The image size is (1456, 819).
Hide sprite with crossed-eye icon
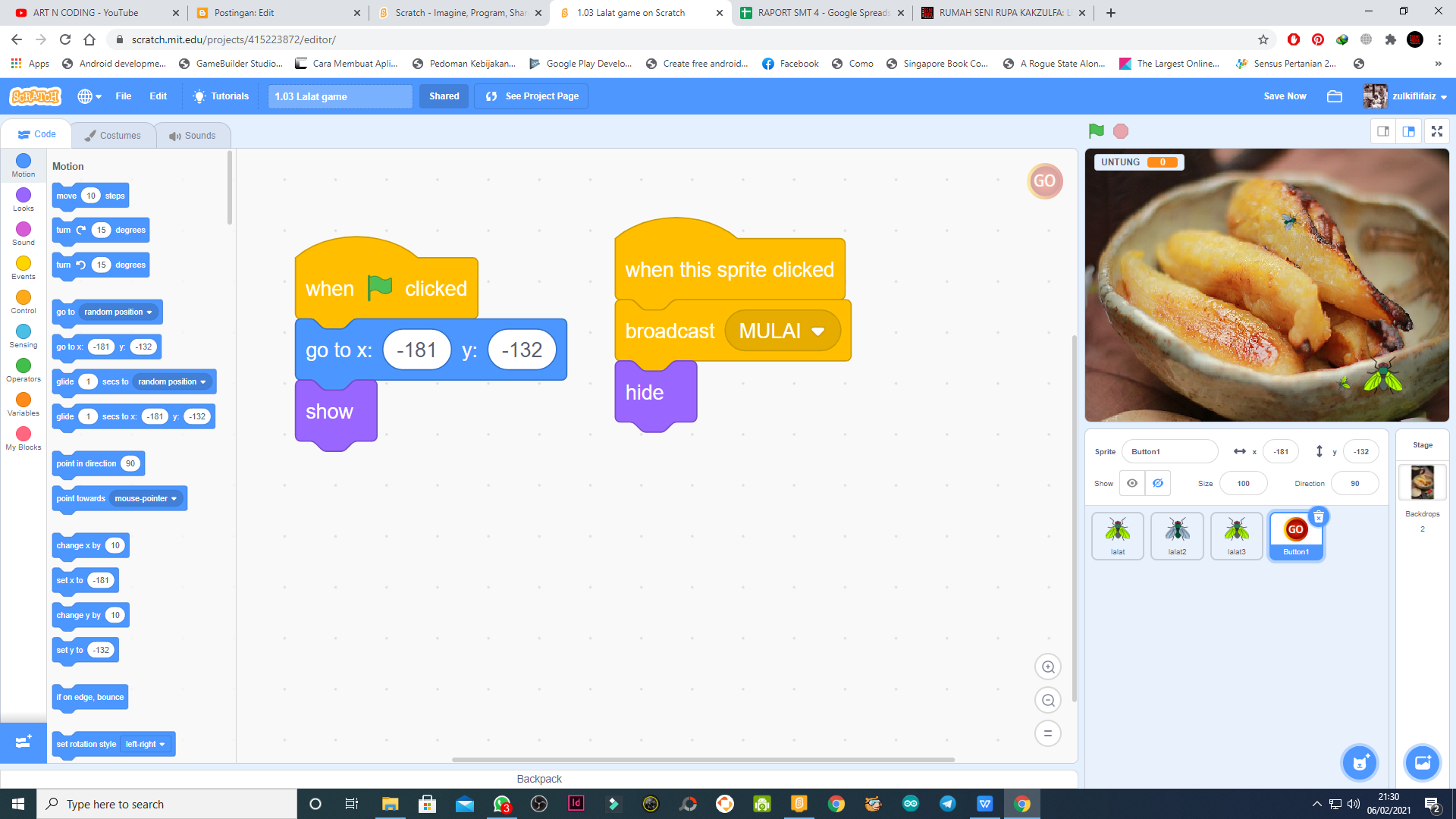1158,483
